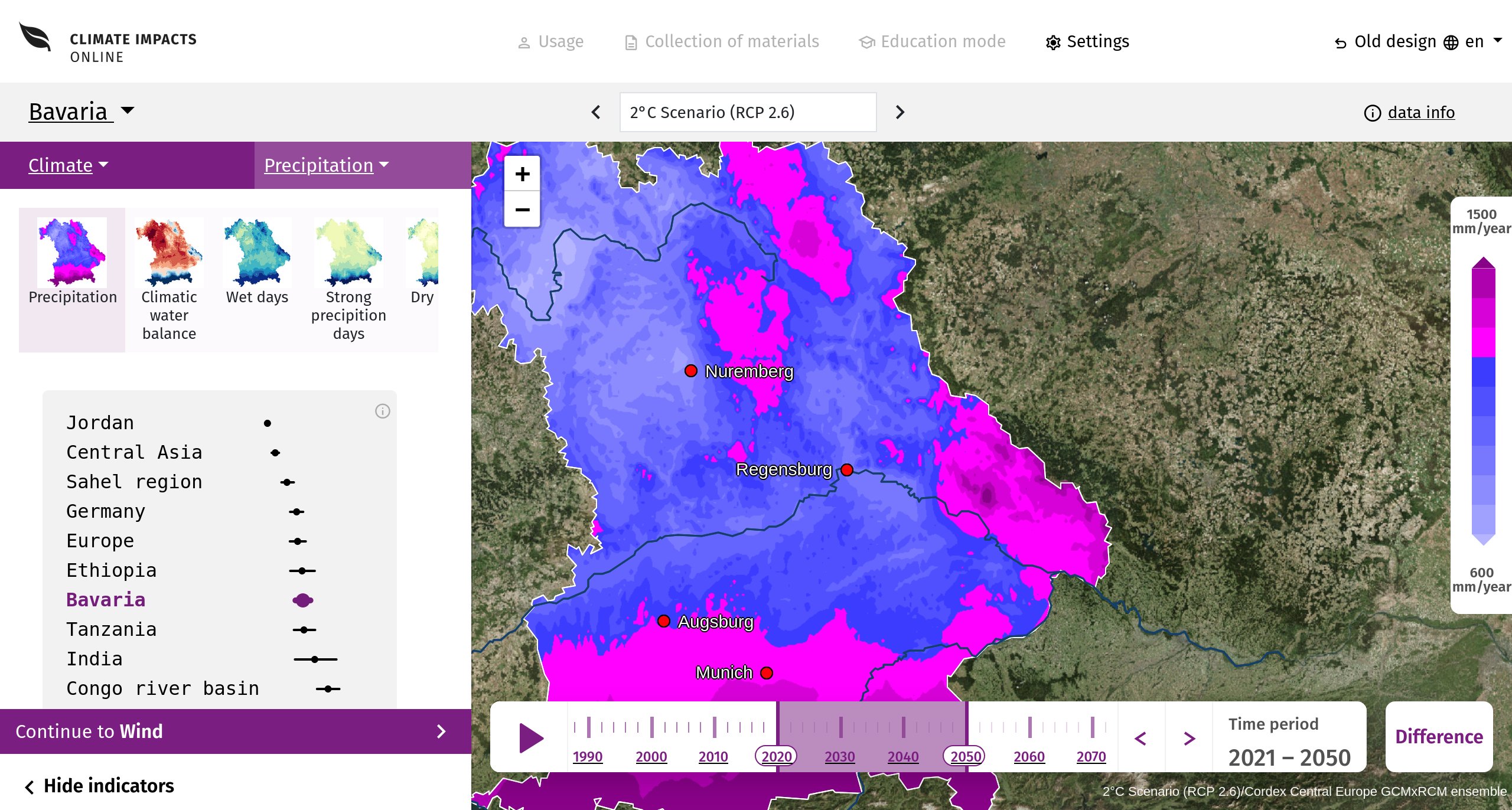Go to next scenario arrow
This screenshot has height=810, width=1512.
(x=900, y=112)
